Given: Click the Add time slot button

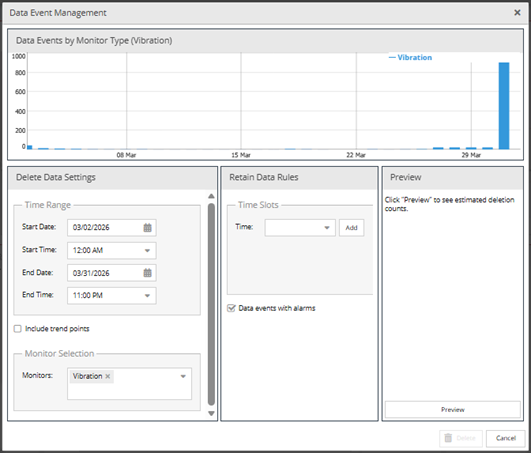Looking at the screenshot, I should click(352, 228).
